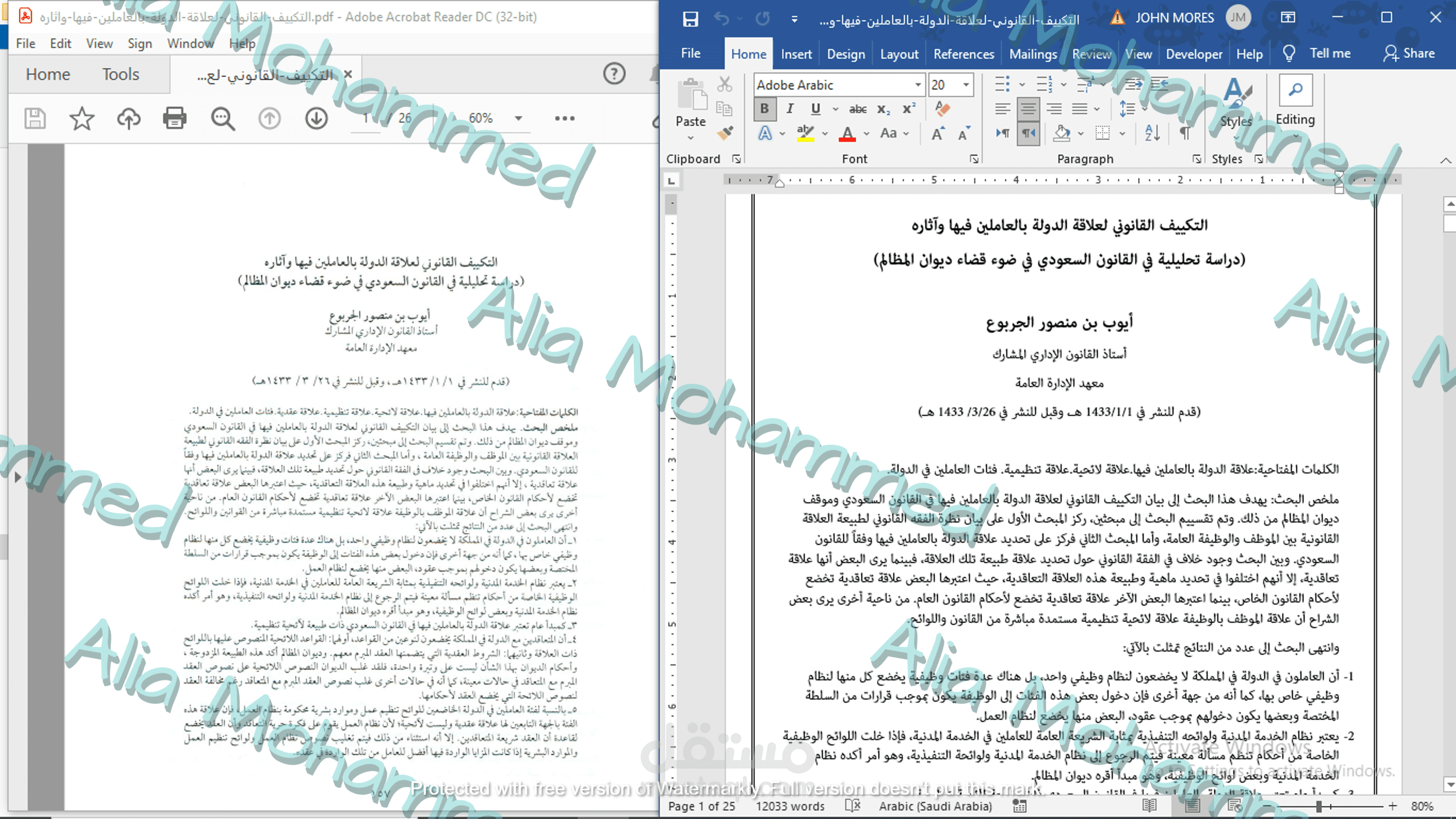
Task: Toggle Bold formatting in Word
Action: (764, 108)
